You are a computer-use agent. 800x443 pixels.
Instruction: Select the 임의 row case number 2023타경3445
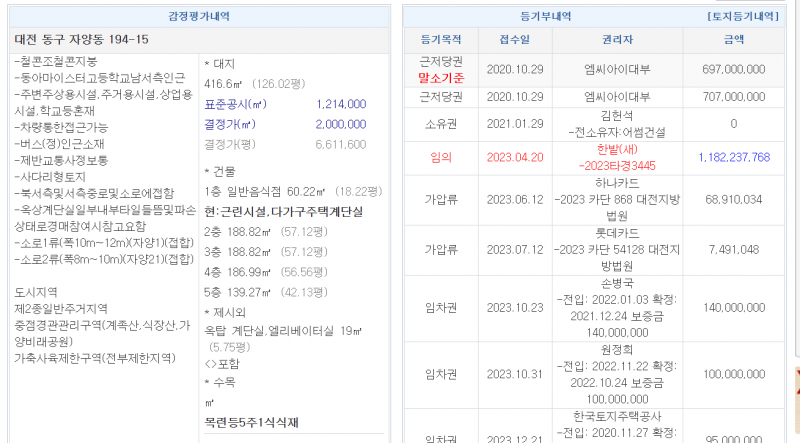pos(617,165)
